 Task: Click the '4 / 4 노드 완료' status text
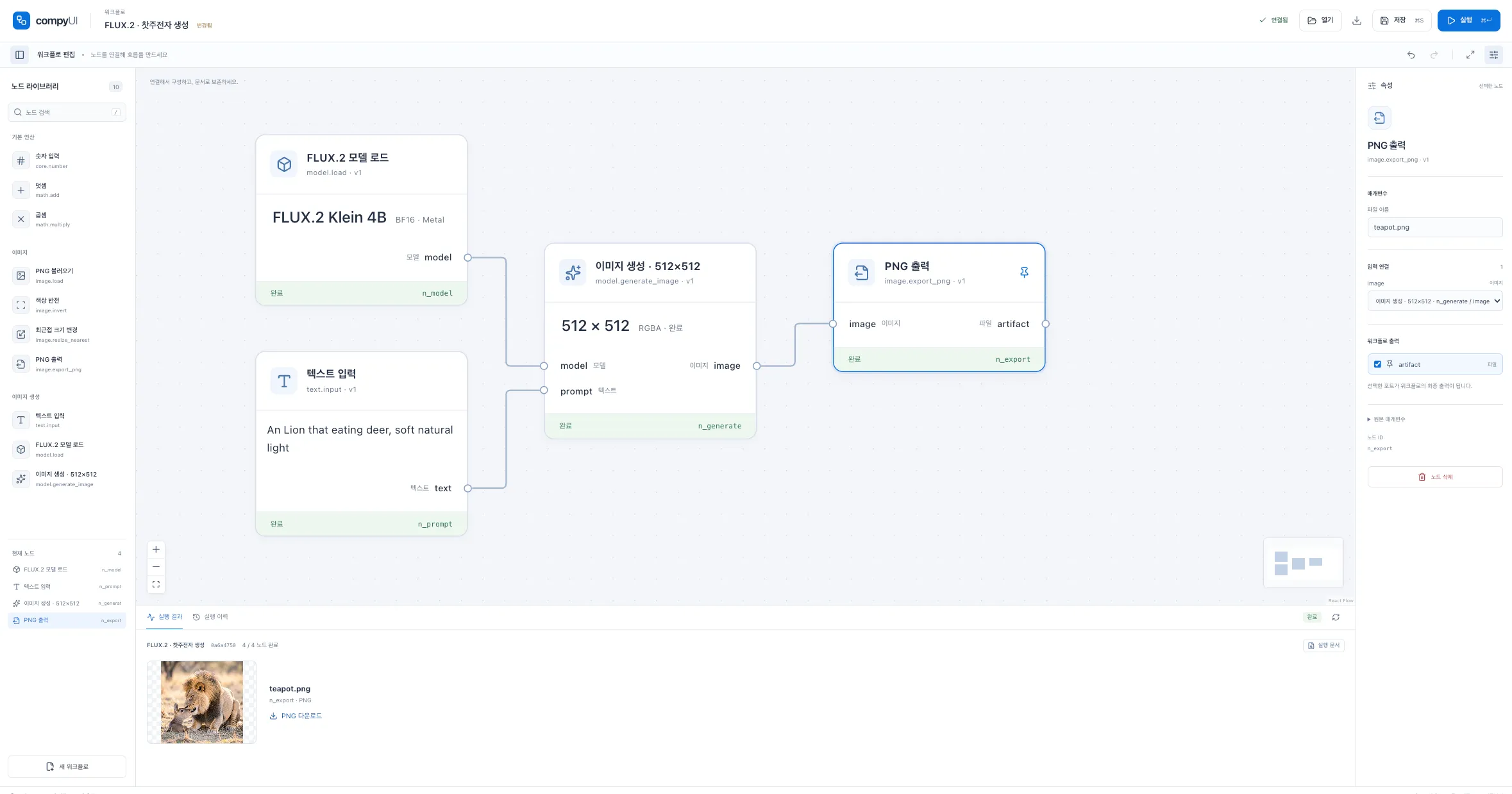(x=260, y=645)
